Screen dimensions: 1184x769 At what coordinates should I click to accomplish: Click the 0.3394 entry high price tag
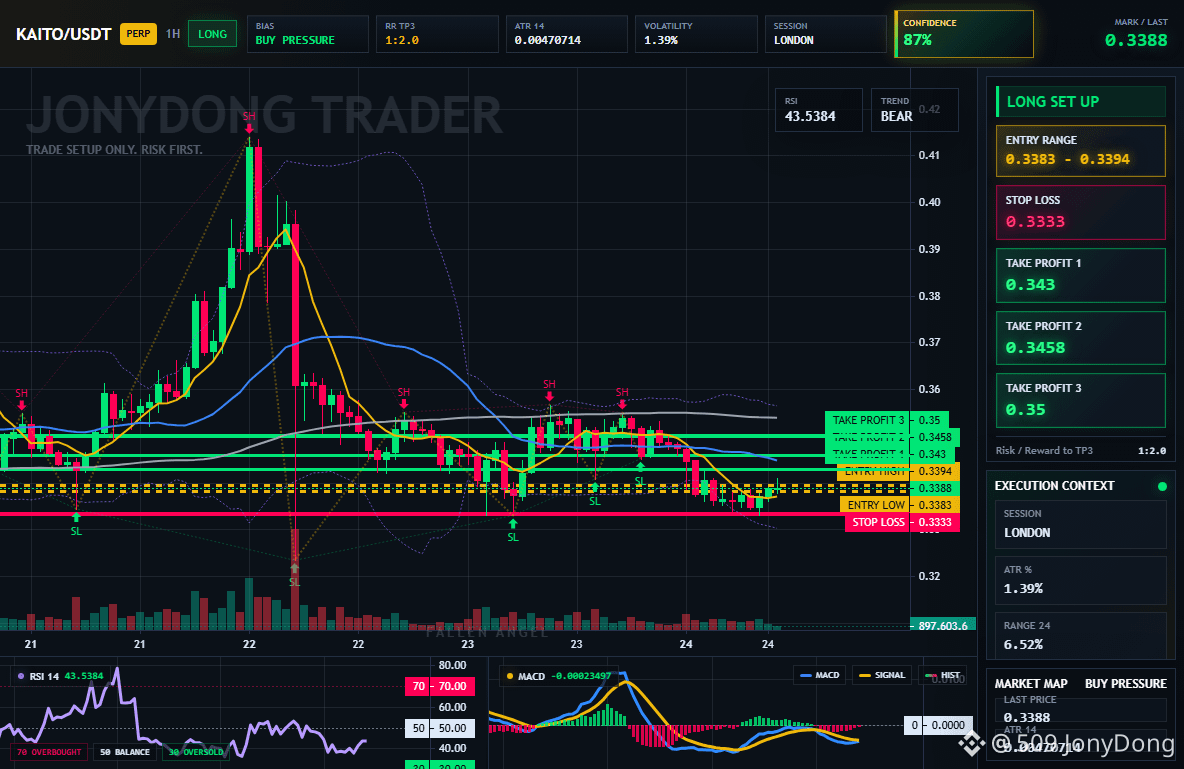click(x=935, y=471)
